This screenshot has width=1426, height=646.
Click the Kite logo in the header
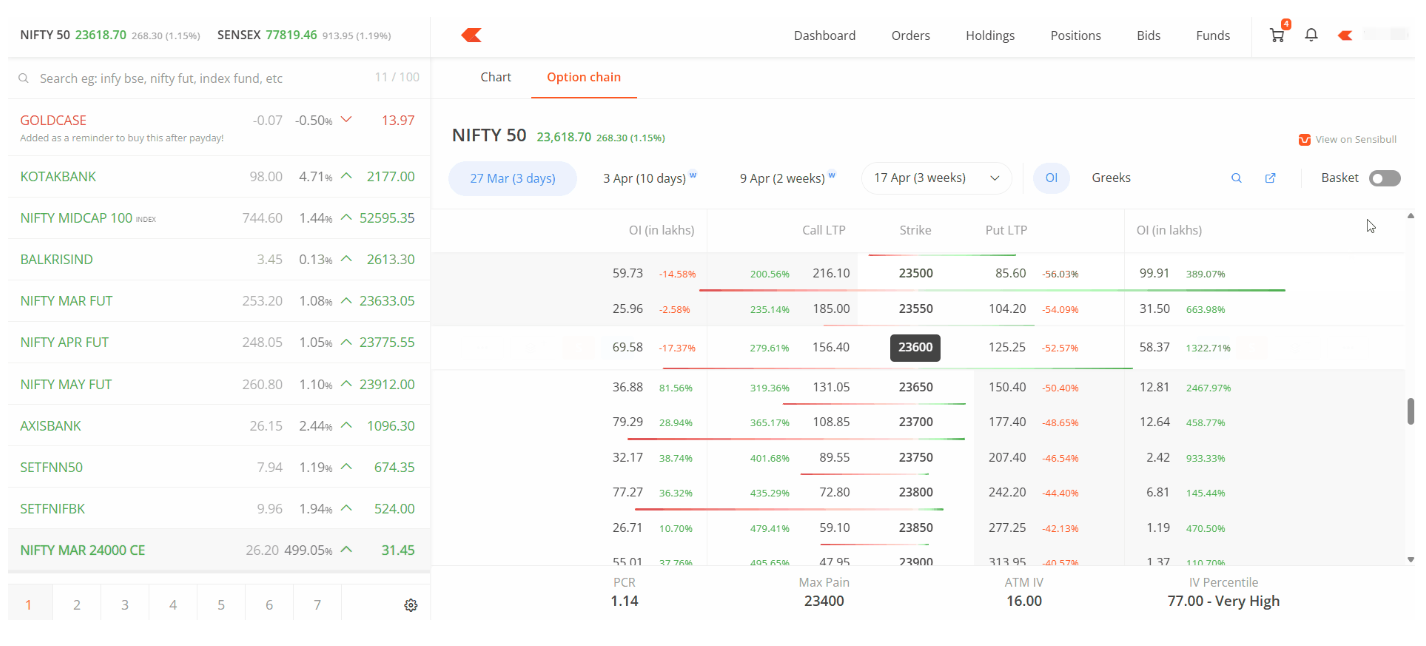(471, 35)
